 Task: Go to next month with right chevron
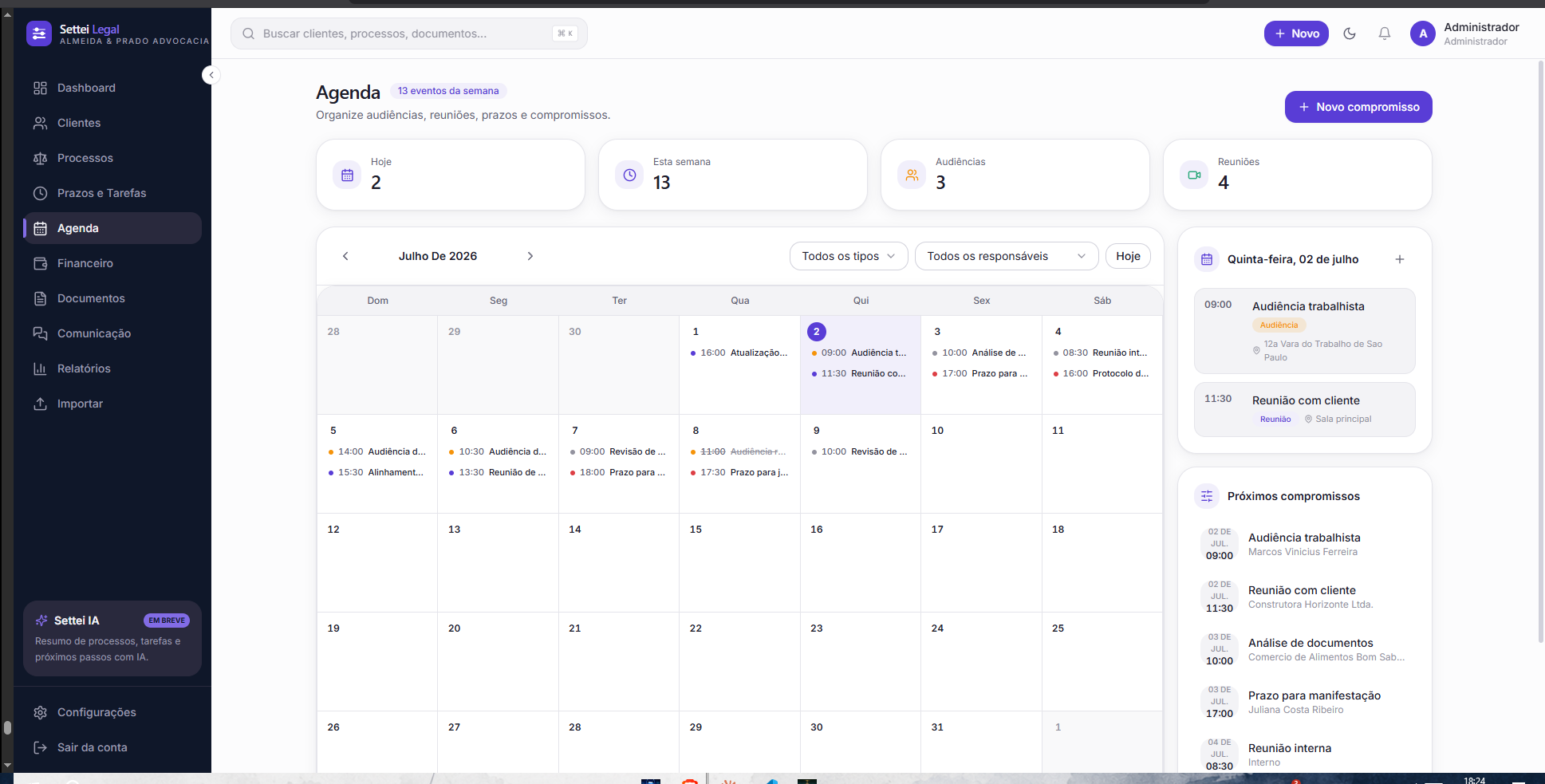[x=530, y=256]
